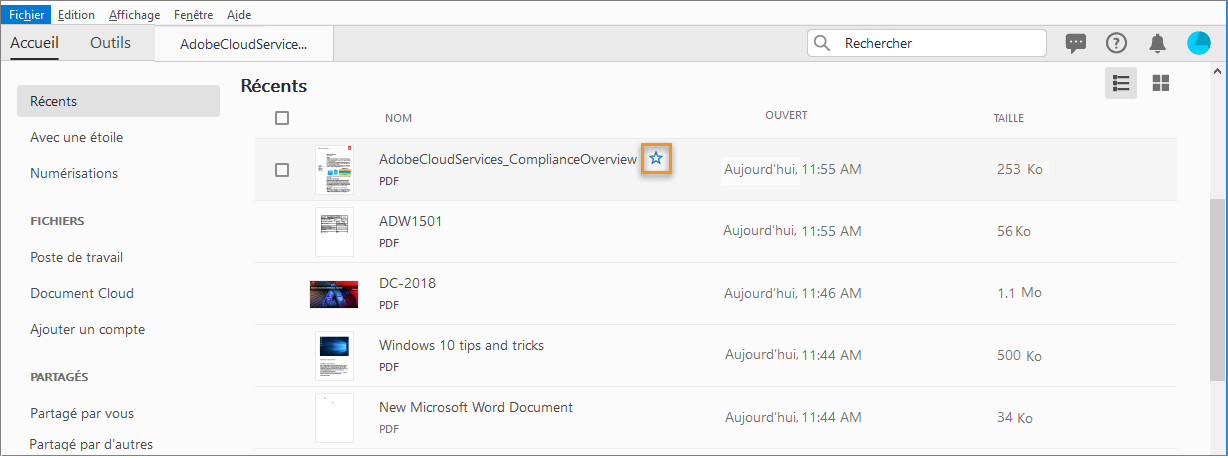Click the search magnifier icon
1228x458 pixels.
(x=823, y=43)
